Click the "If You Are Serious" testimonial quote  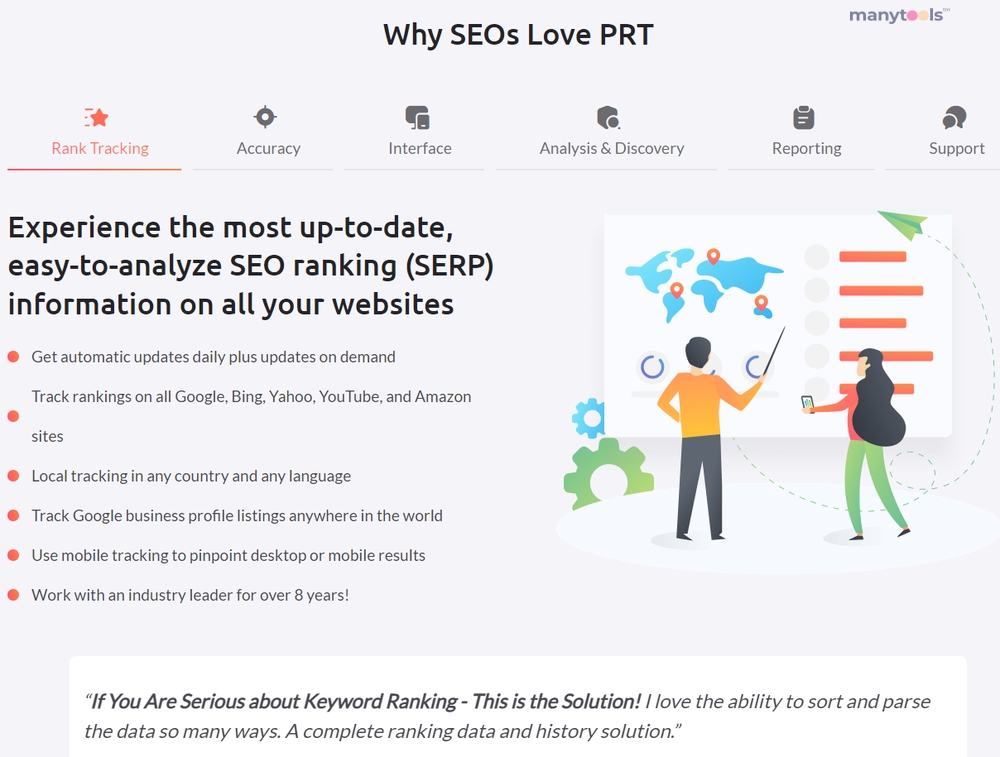click(507, 716)
